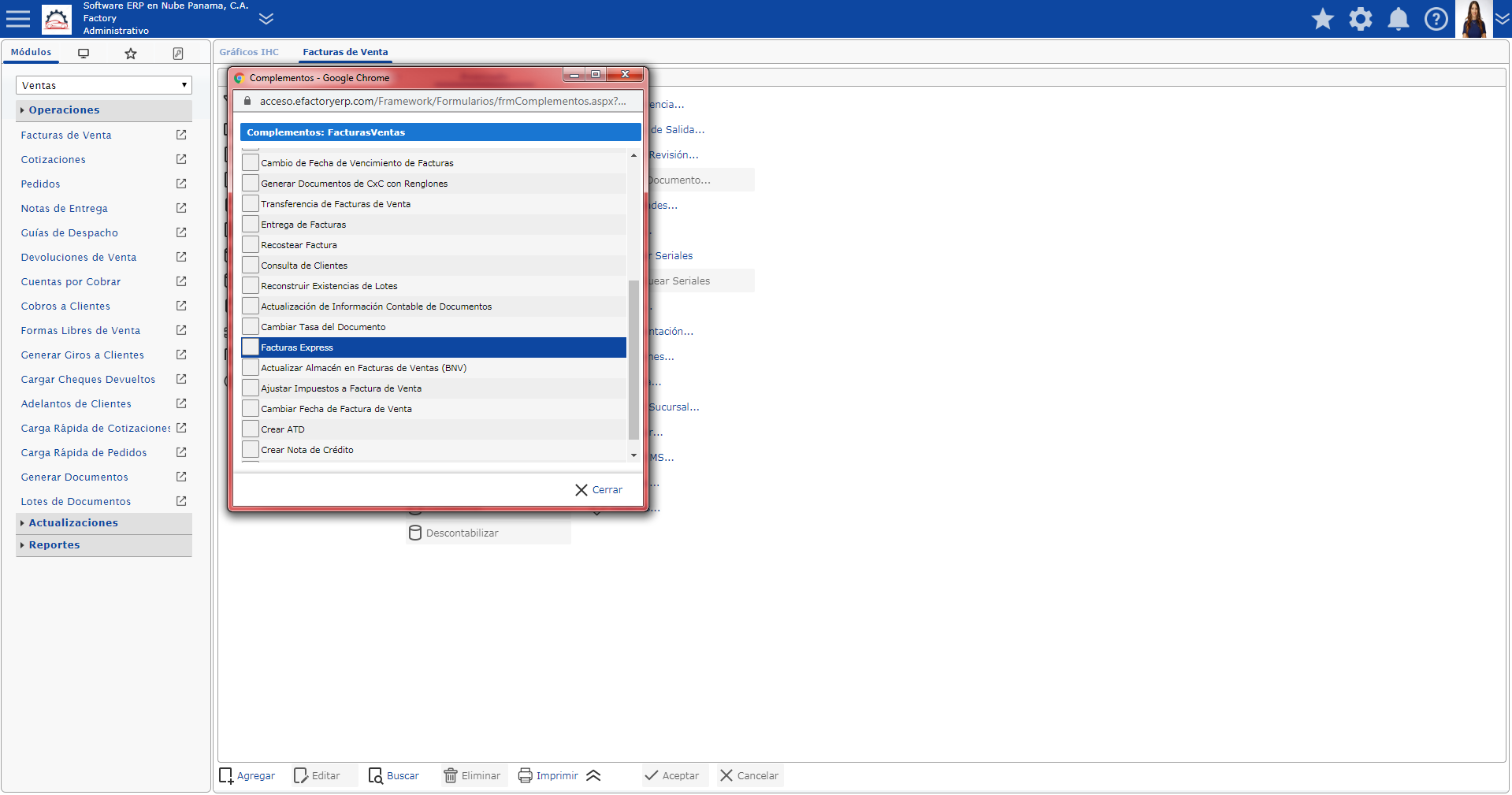Open the hamburger main menu
Image resolution: width=1512 pixels, height=795 pixels.
point(18,19)
